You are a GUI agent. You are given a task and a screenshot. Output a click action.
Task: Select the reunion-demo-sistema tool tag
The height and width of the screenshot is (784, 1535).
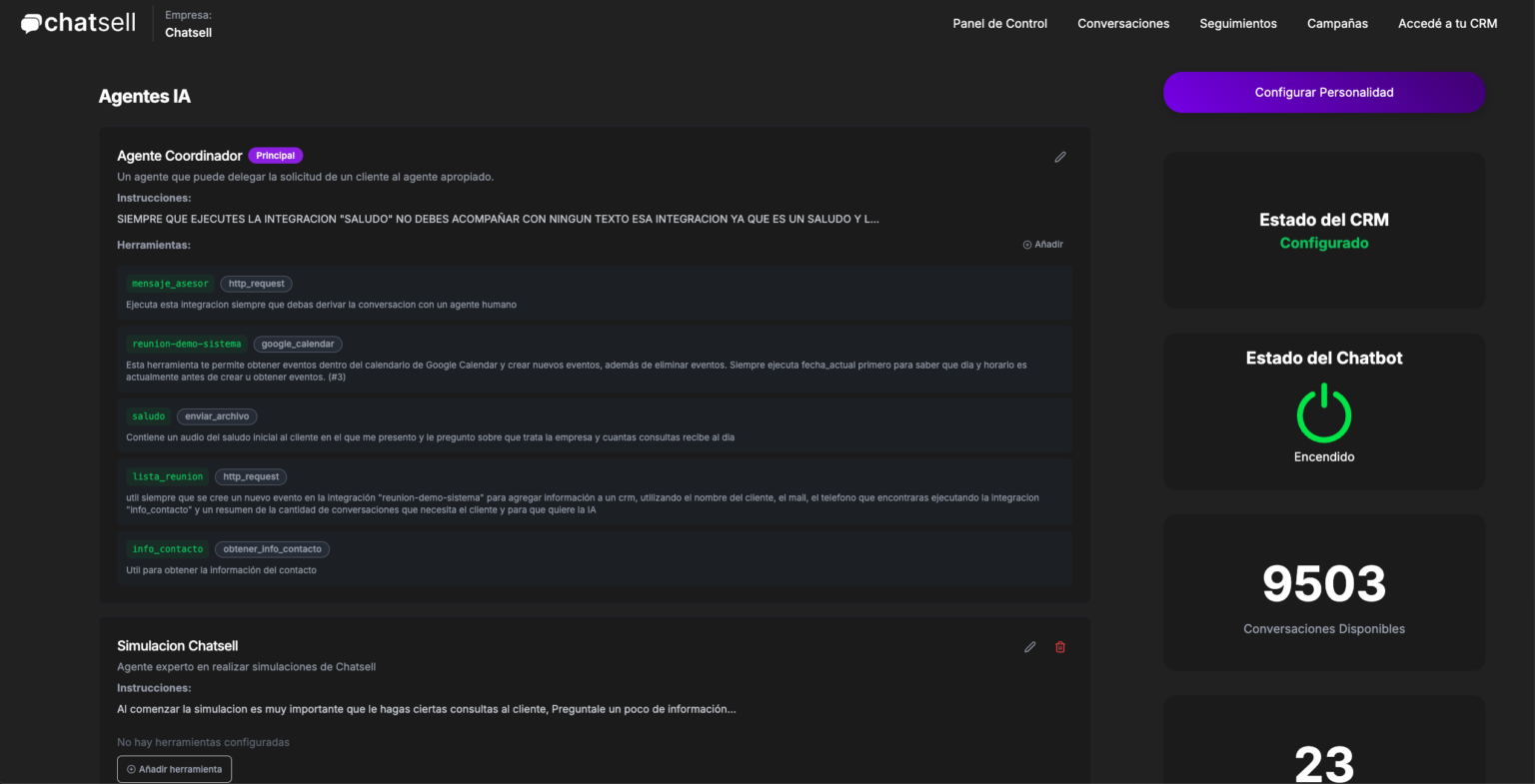pyautogui.click(x=186, y=344)
